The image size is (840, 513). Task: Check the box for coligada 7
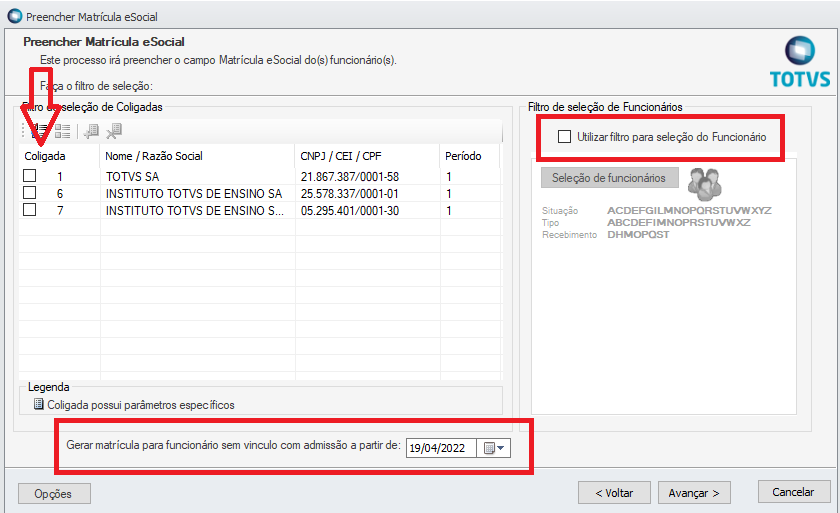(30, 210)
